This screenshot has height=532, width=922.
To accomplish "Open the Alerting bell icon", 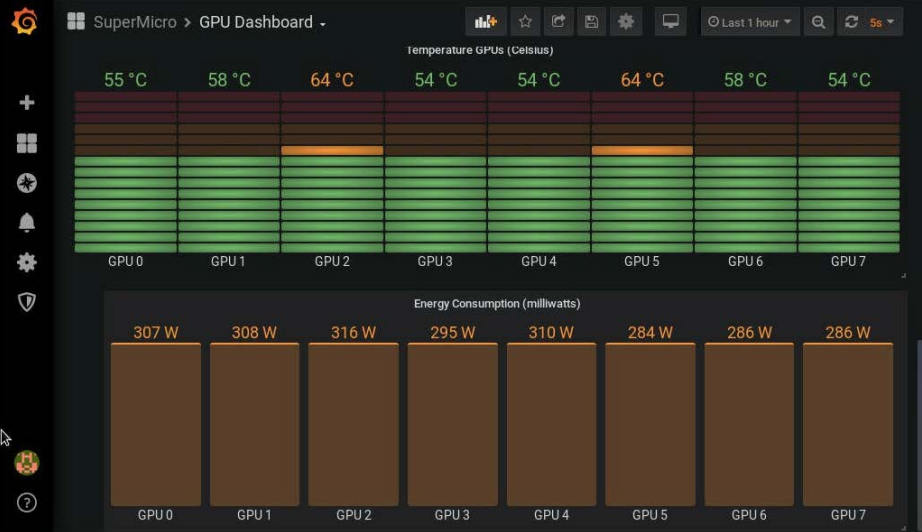I will pos(27,223).
